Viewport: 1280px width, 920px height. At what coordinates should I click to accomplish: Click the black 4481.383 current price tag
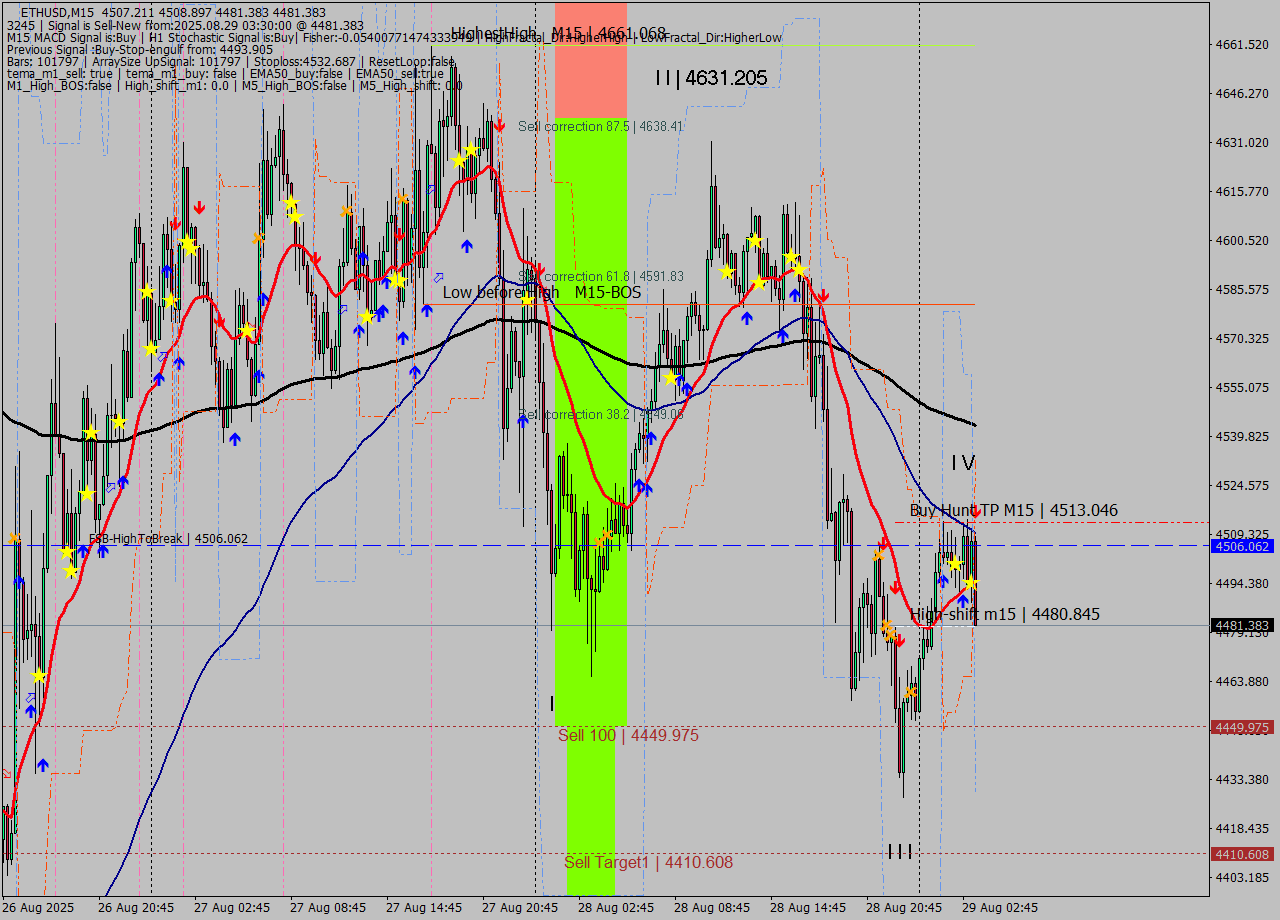(x=1241, y=626)
